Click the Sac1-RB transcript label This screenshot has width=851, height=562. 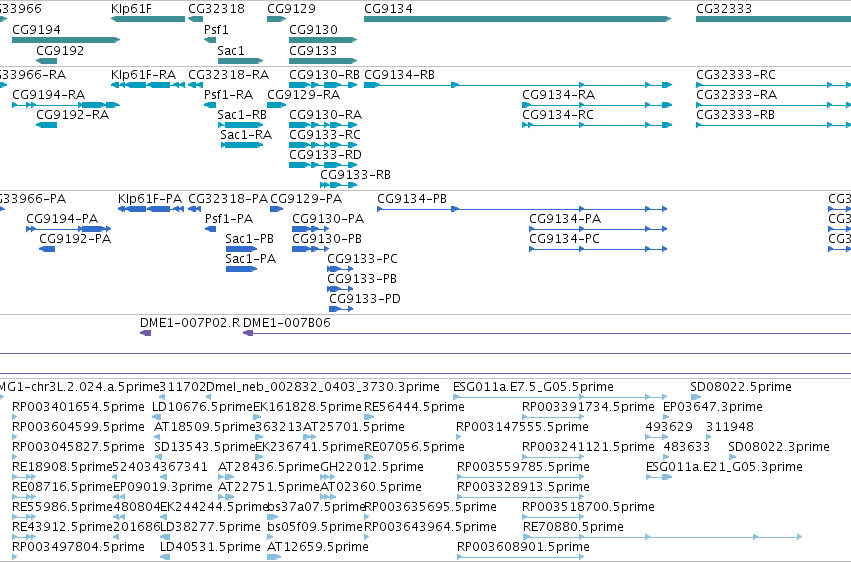click(242, 114)
